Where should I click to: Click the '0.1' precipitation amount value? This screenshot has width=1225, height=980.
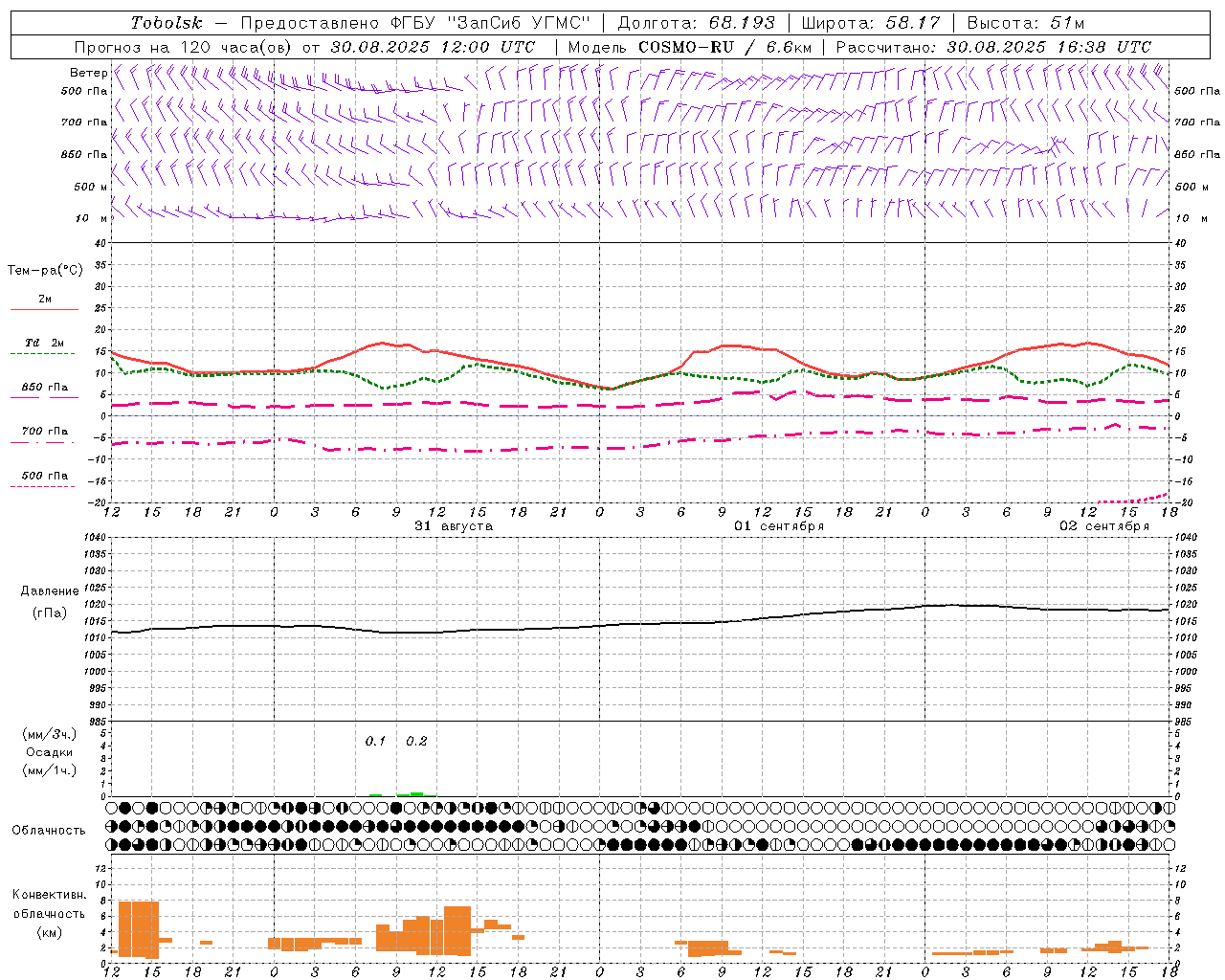click(375, 742)
